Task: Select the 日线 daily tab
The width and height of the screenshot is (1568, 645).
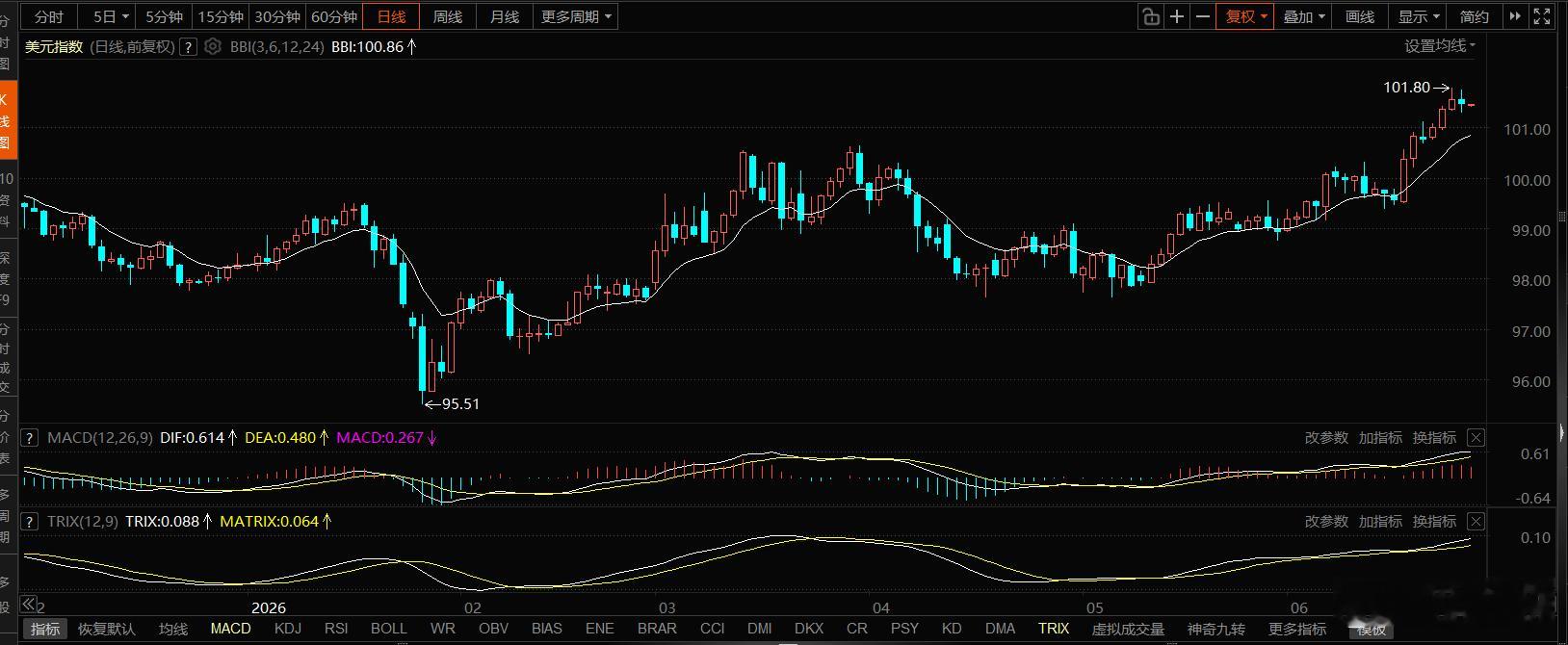Action: pos(392,16)
